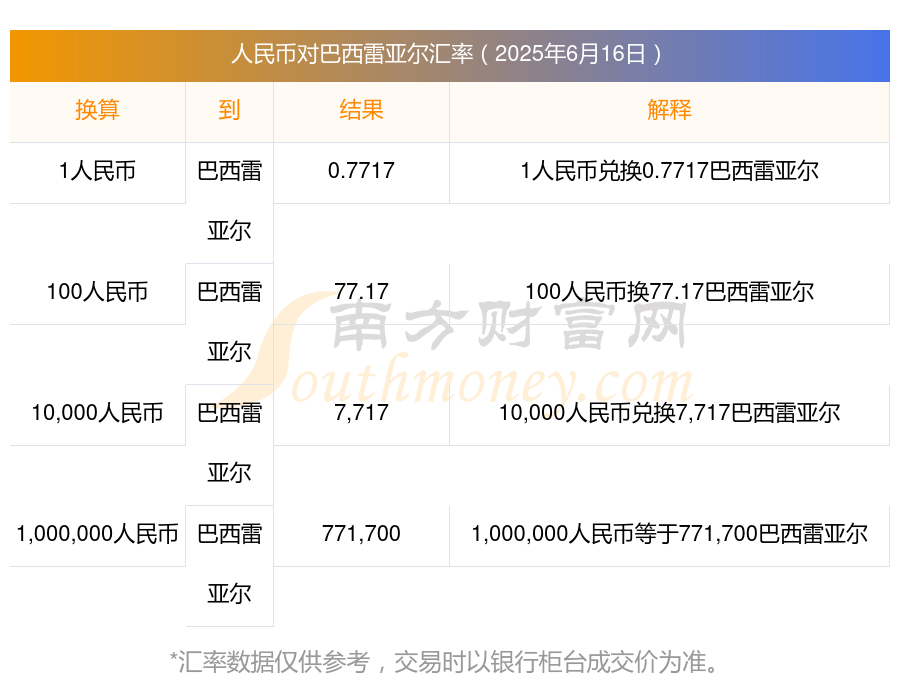Click the title 人民币对巴西雷亚尔汇率（2025年6月16日）
Image resolution: width=900 pixels, height=693 pixels.
tap(447, 54)
